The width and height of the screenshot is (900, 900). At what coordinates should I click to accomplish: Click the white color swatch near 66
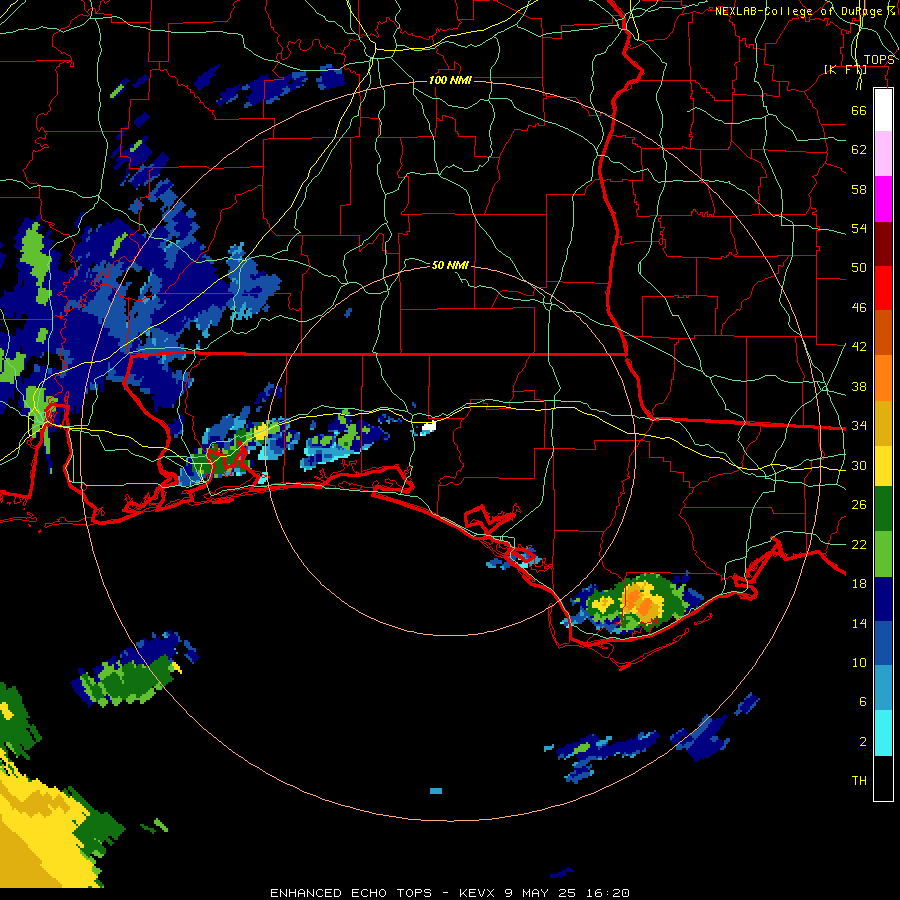883,110
